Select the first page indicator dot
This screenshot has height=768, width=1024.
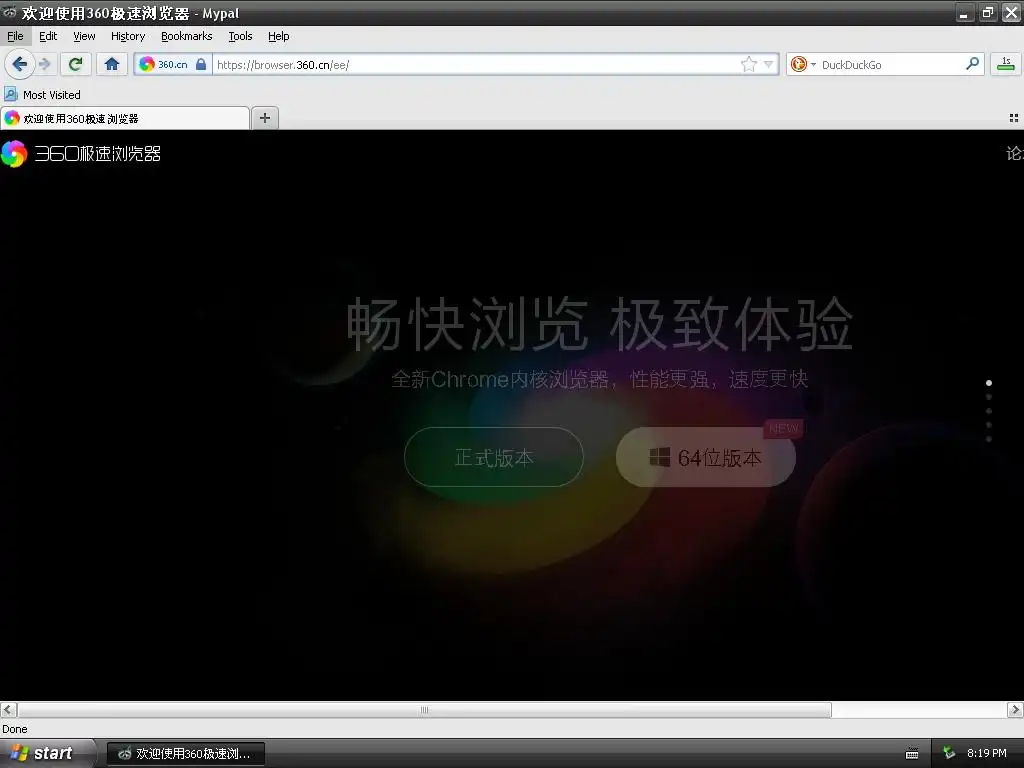click(989, 383)
